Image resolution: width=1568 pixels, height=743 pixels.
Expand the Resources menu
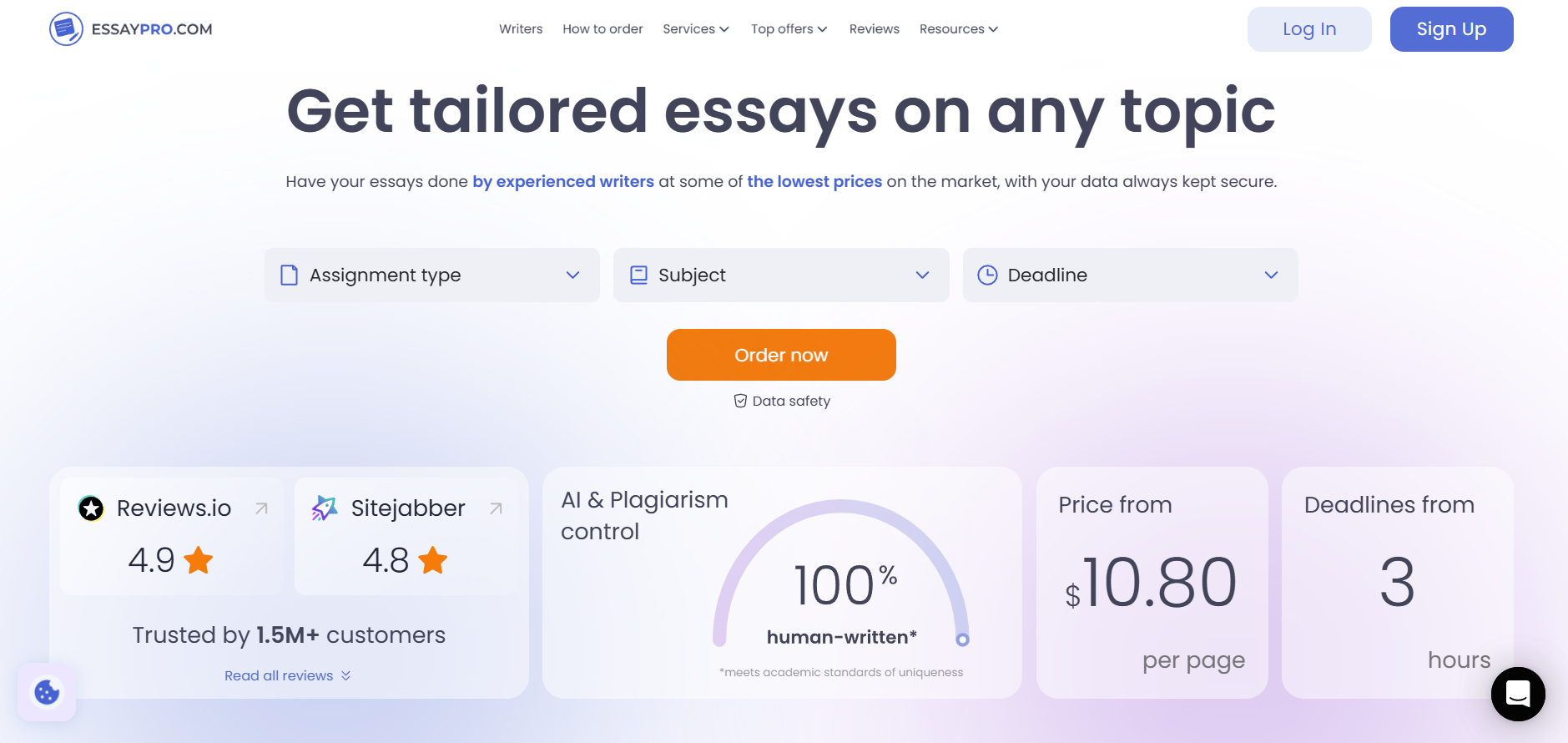point(958,29)
